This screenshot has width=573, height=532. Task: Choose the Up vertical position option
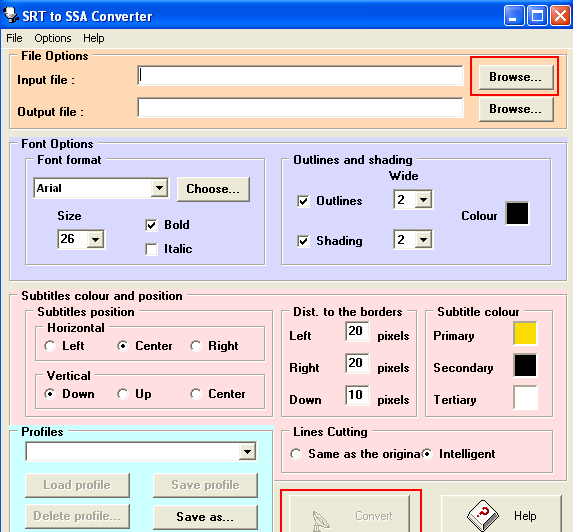[123, 394]
